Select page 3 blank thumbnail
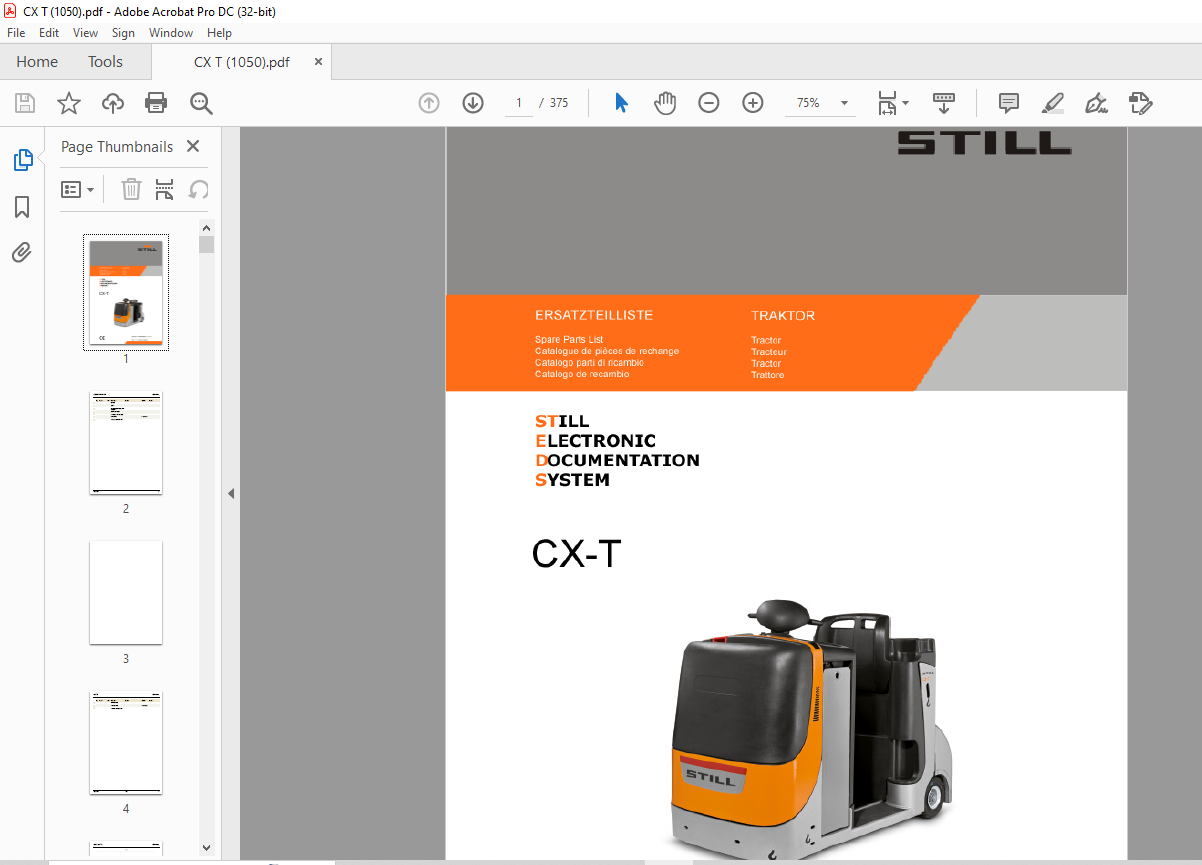The height and width of the screenshot is (865, 1202). 126,593
